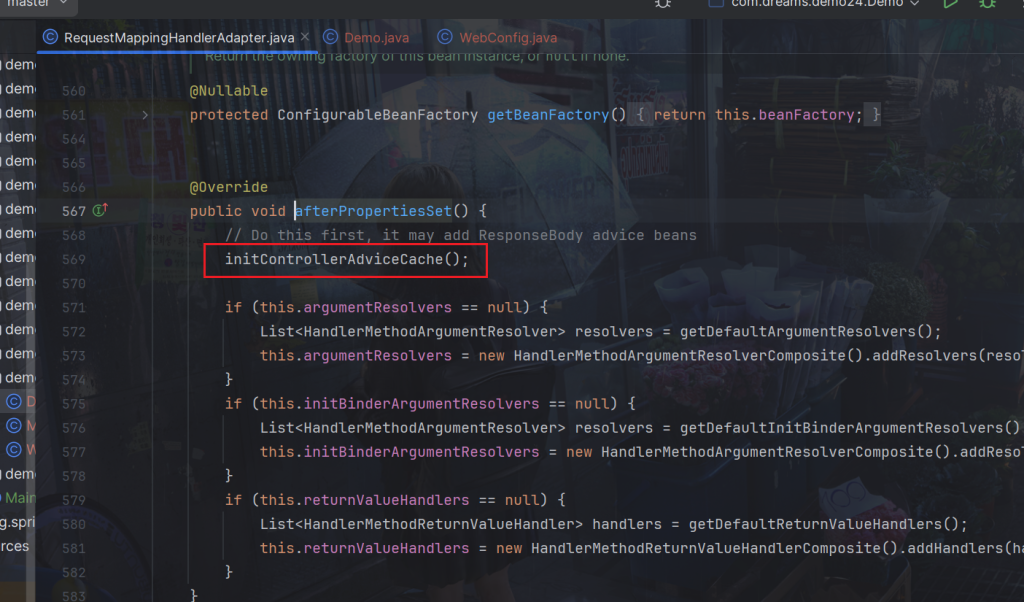Click the Run button in top toolbar
The height and width of the screenshot is (602, 1024).
coord(950,4)
